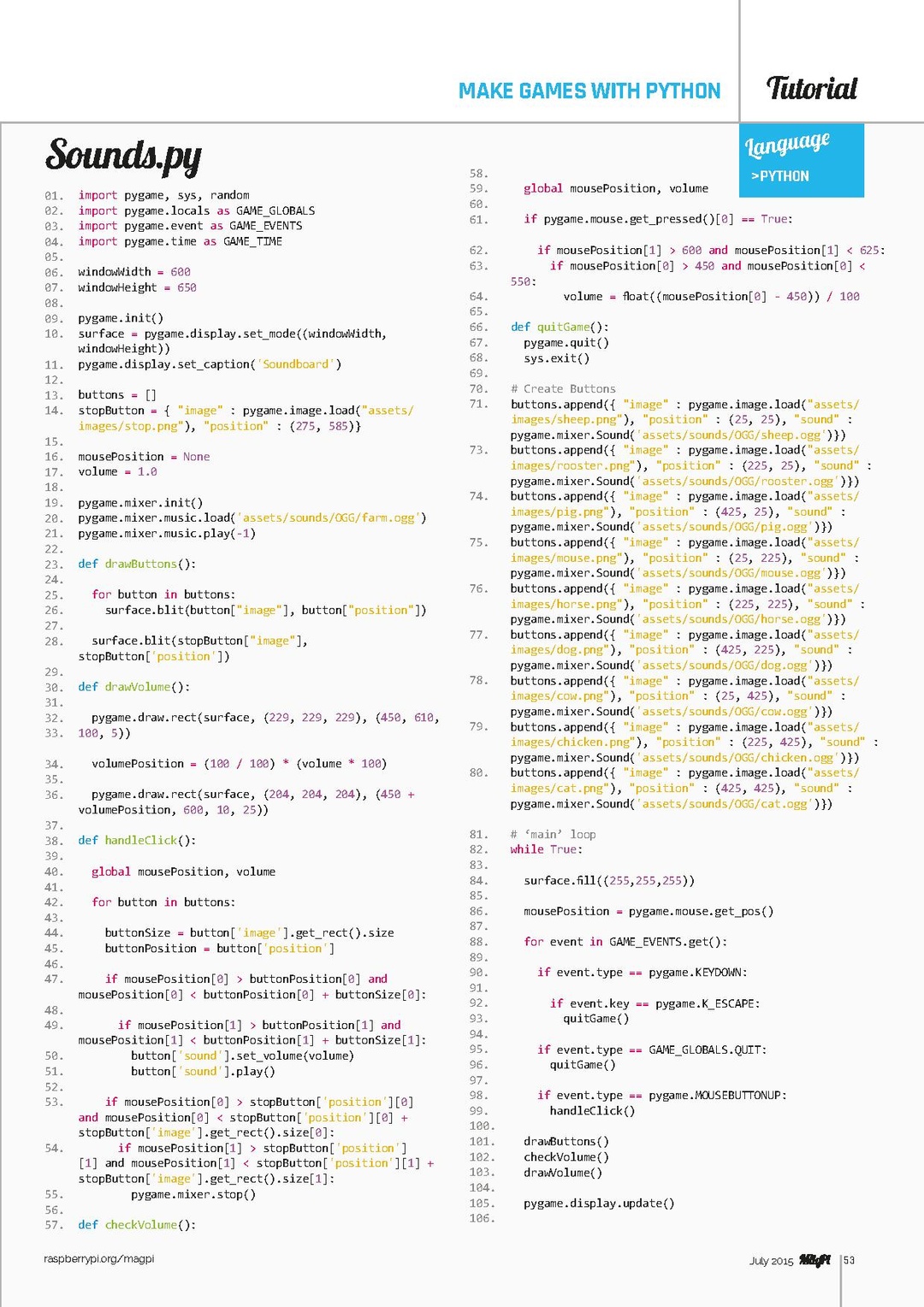Viewport: 924px width, 1307px height.
Task: Select the >PYTHON language label
Action: [779, 176]
